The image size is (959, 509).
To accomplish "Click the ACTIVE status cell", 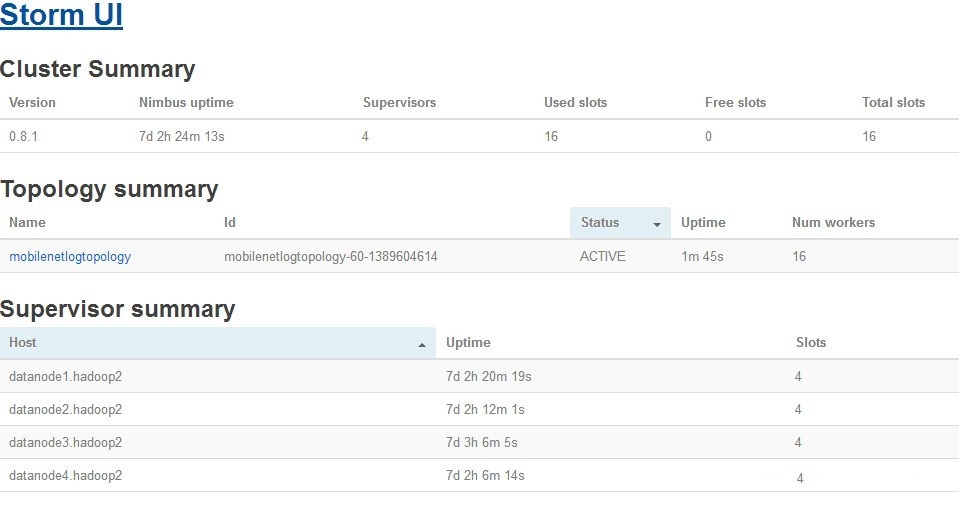I will [602, 256].
